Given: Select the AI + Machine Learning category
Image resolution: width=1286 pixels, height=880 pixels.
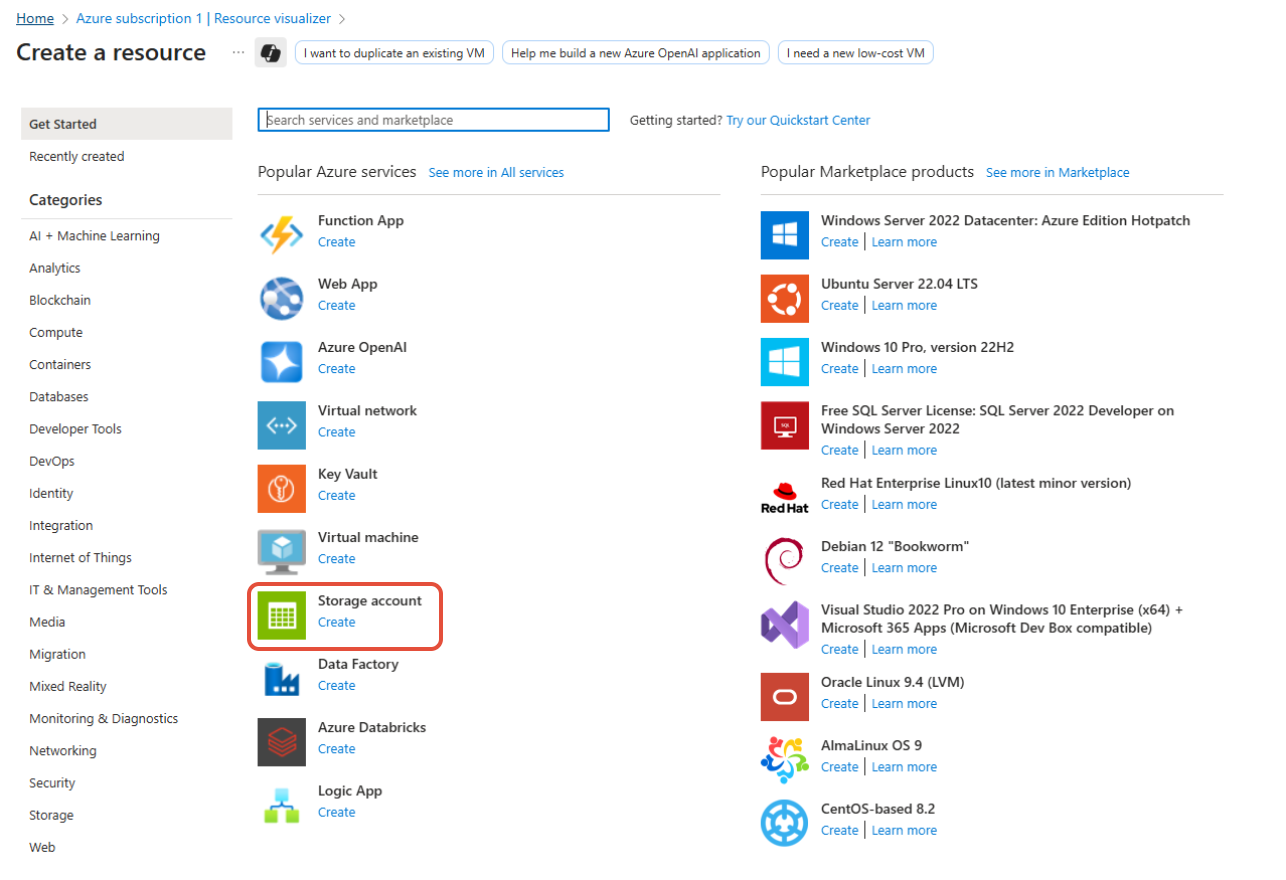Looking at the screenshot, I should click(94, 236).
